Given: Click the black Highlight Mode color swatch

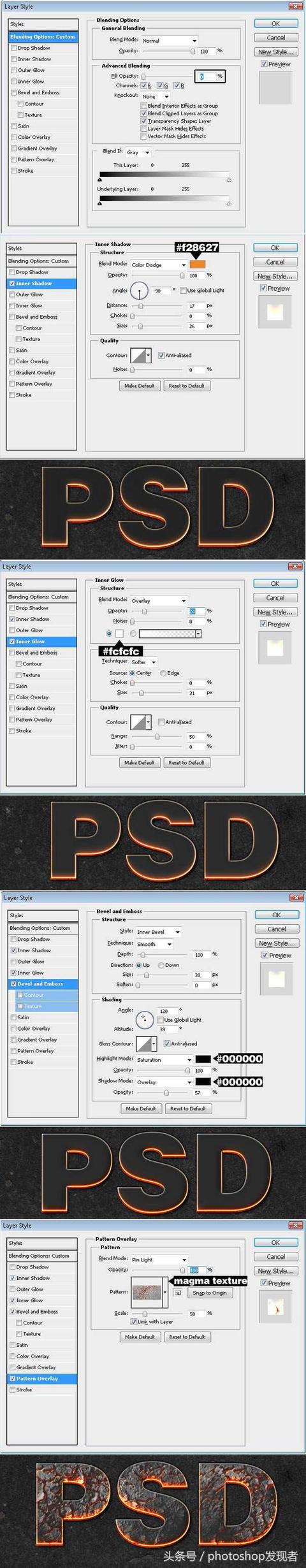Looking at the screenshot, I should [203, 1059].
